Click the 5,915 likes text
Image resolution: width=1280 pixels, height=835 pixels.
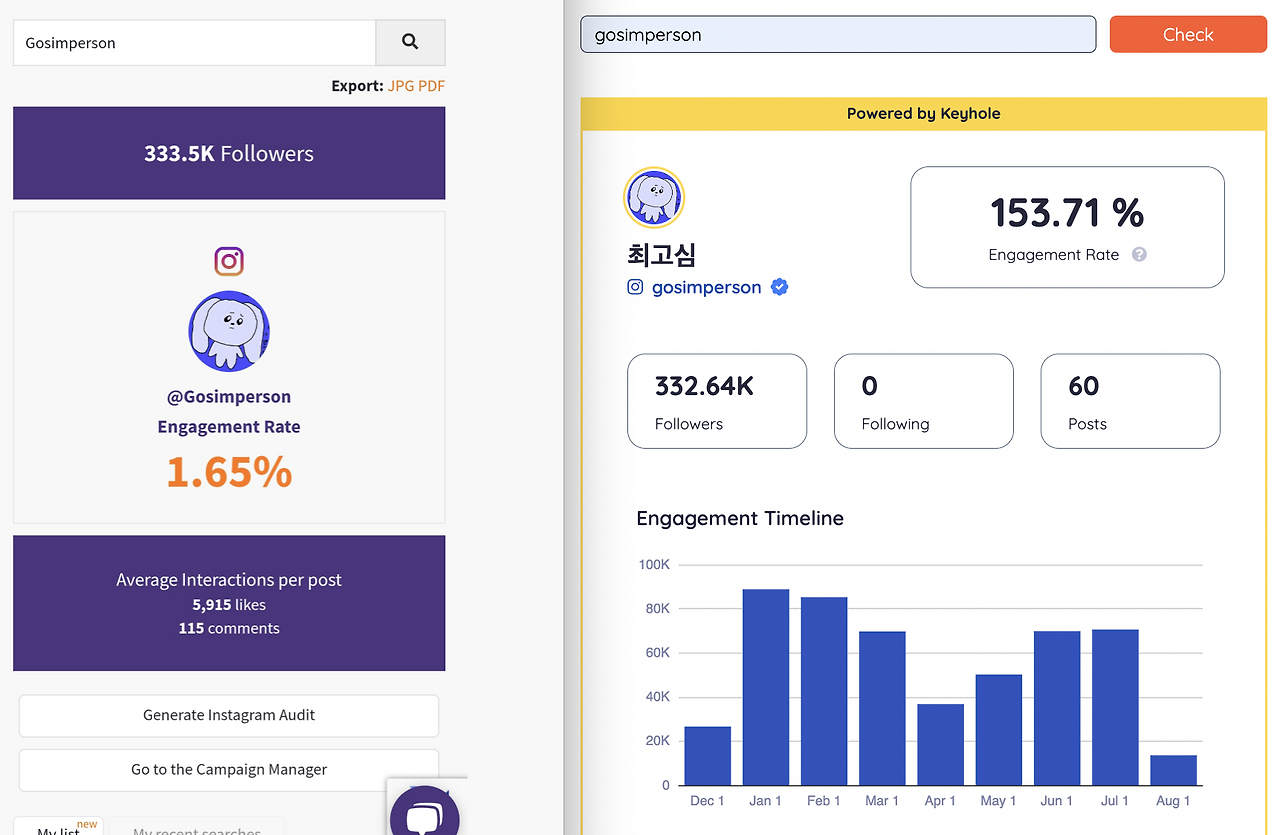pos(229,605)
